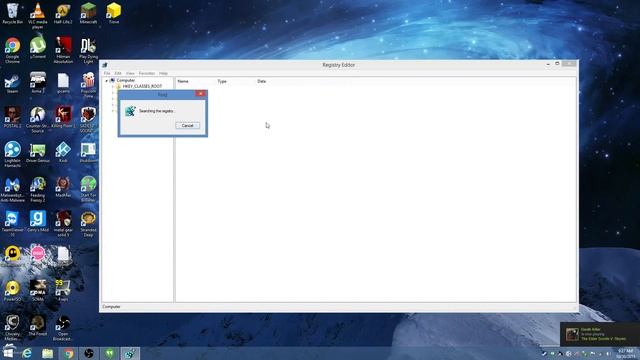Open Start Tor Browser desktop shortcut
640x360 pixels.
click(x=88, y=189)
